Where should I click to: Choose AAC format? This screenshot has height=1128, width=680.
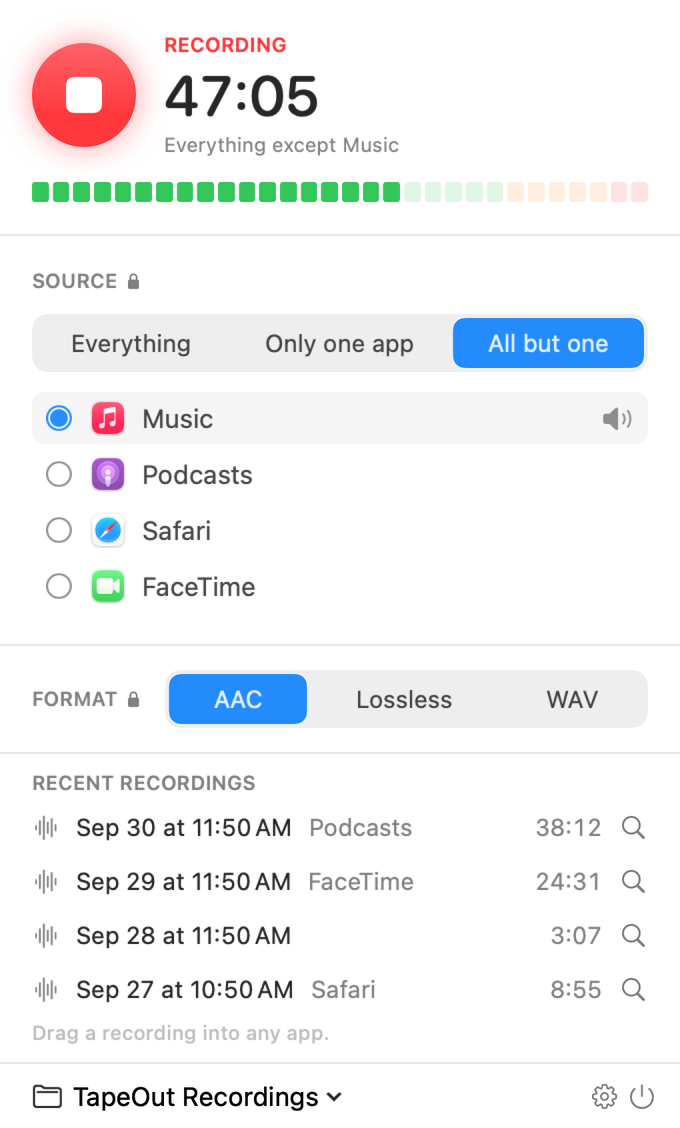click(238, 699)
